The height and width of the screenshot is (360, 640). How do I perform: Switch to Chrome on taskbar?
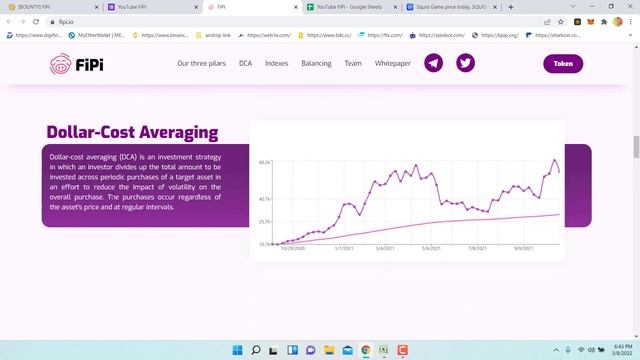click(x=366, y=350)
